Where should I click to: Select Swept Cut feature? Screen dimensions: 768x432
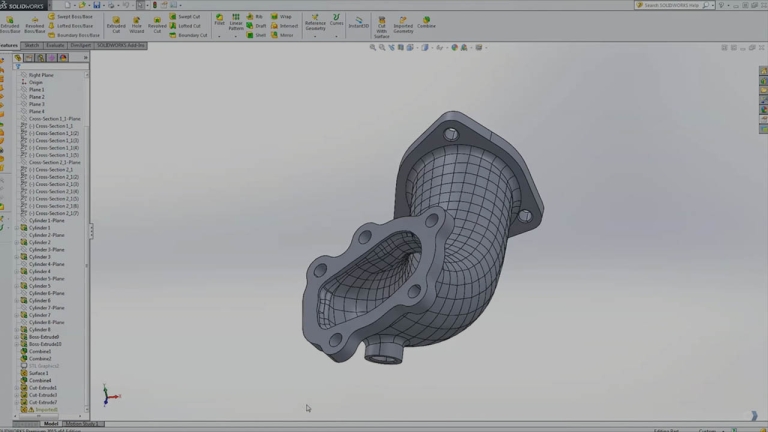[x=185, y=17]
